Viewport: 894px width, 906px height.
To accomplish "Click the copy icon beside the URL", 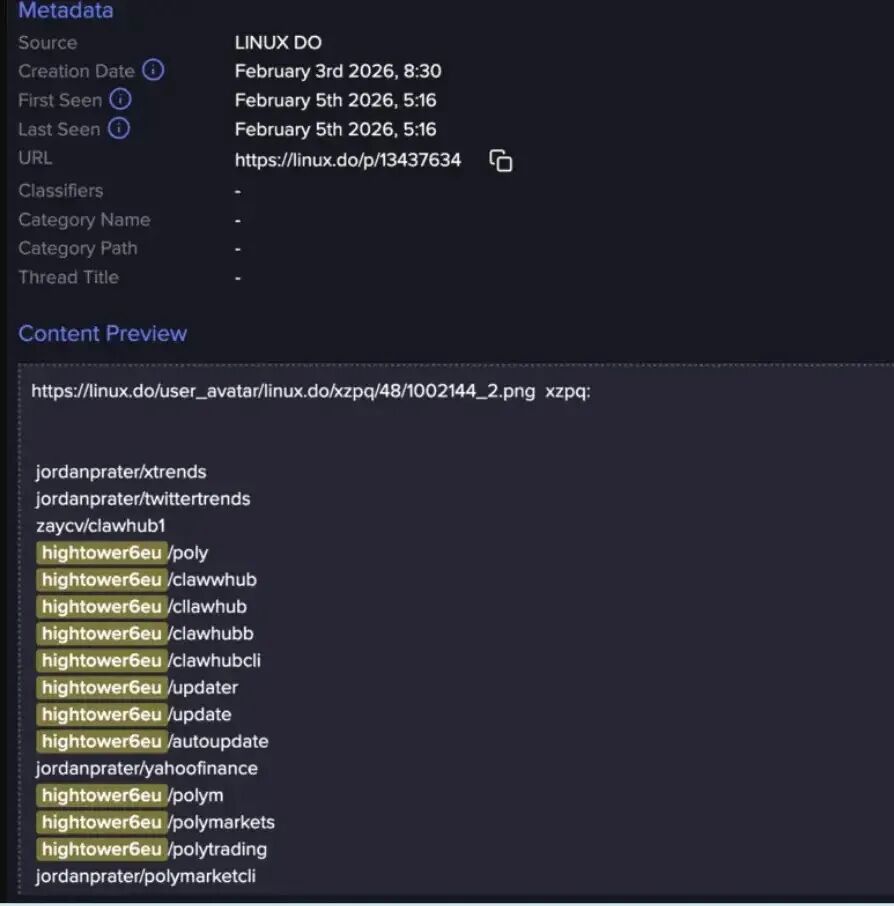I will coord(499,160).
